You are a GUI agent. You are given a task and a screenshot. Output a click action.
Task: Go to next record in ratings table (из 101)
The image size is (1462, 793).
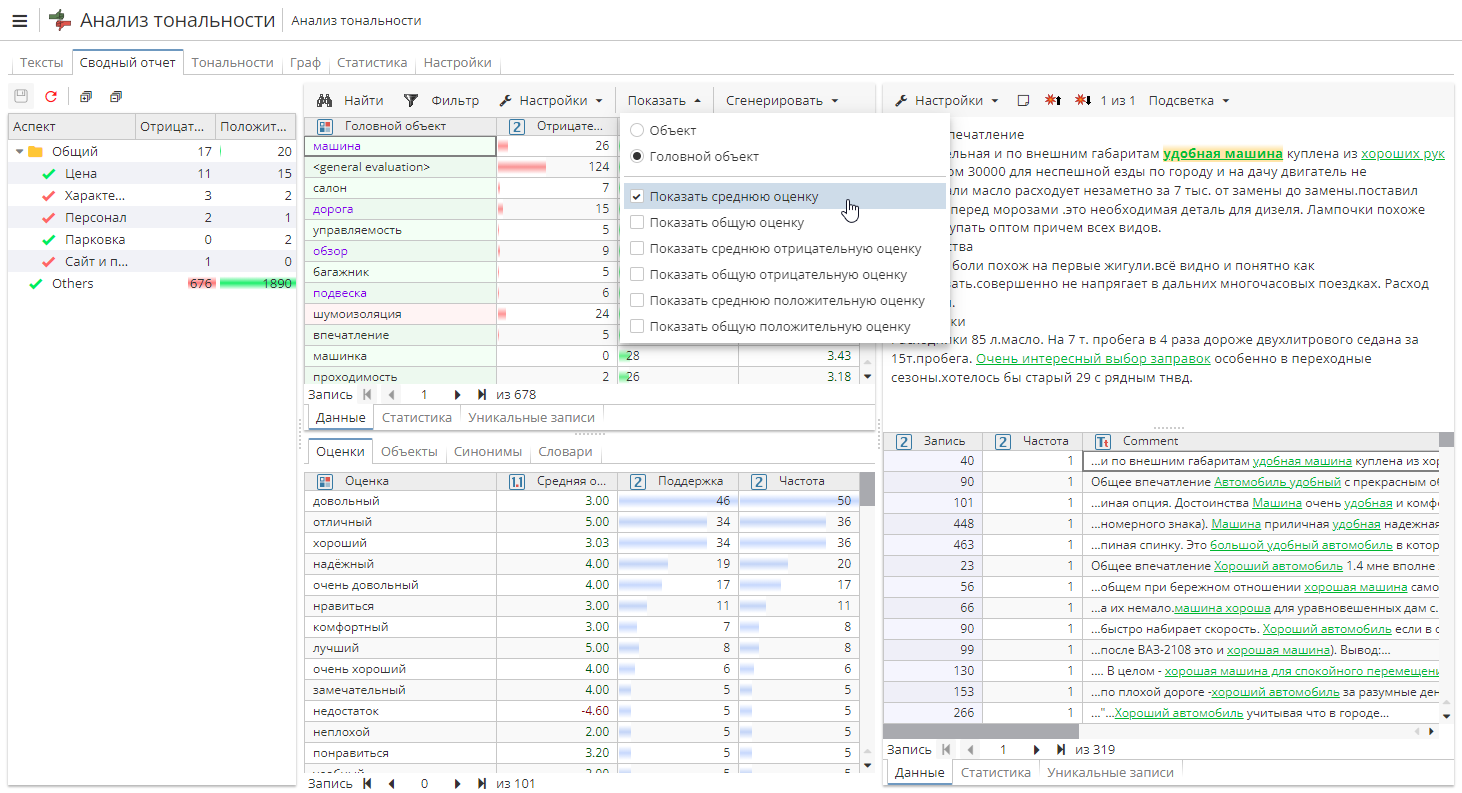point(457,784)
